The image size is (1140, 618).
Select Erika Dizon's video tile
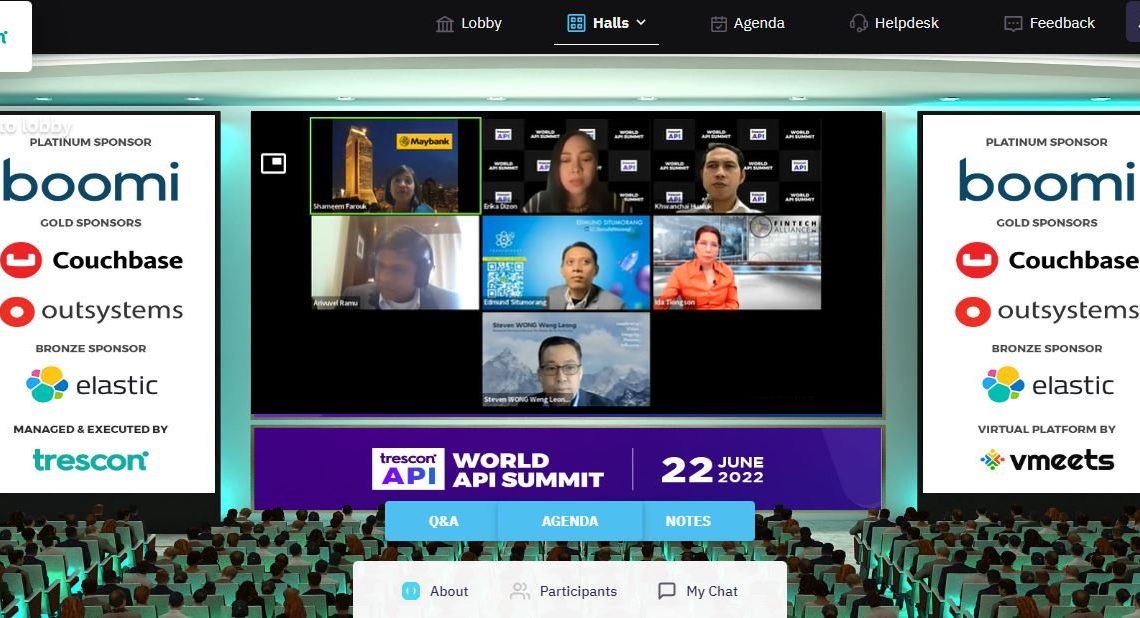click(x=566, y=166)
